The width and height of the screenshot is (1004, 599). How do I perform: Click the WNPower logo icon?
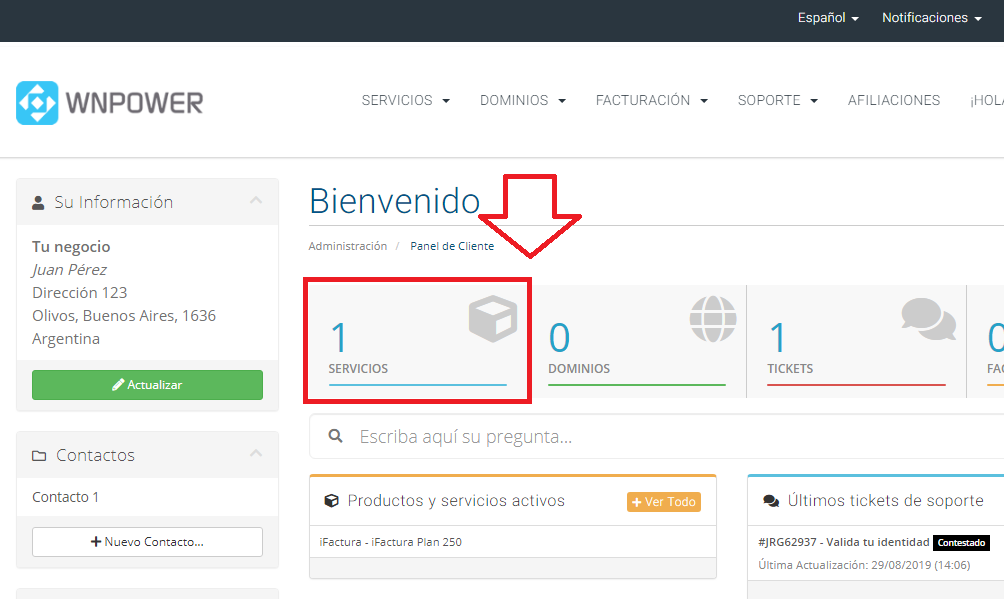37,103
